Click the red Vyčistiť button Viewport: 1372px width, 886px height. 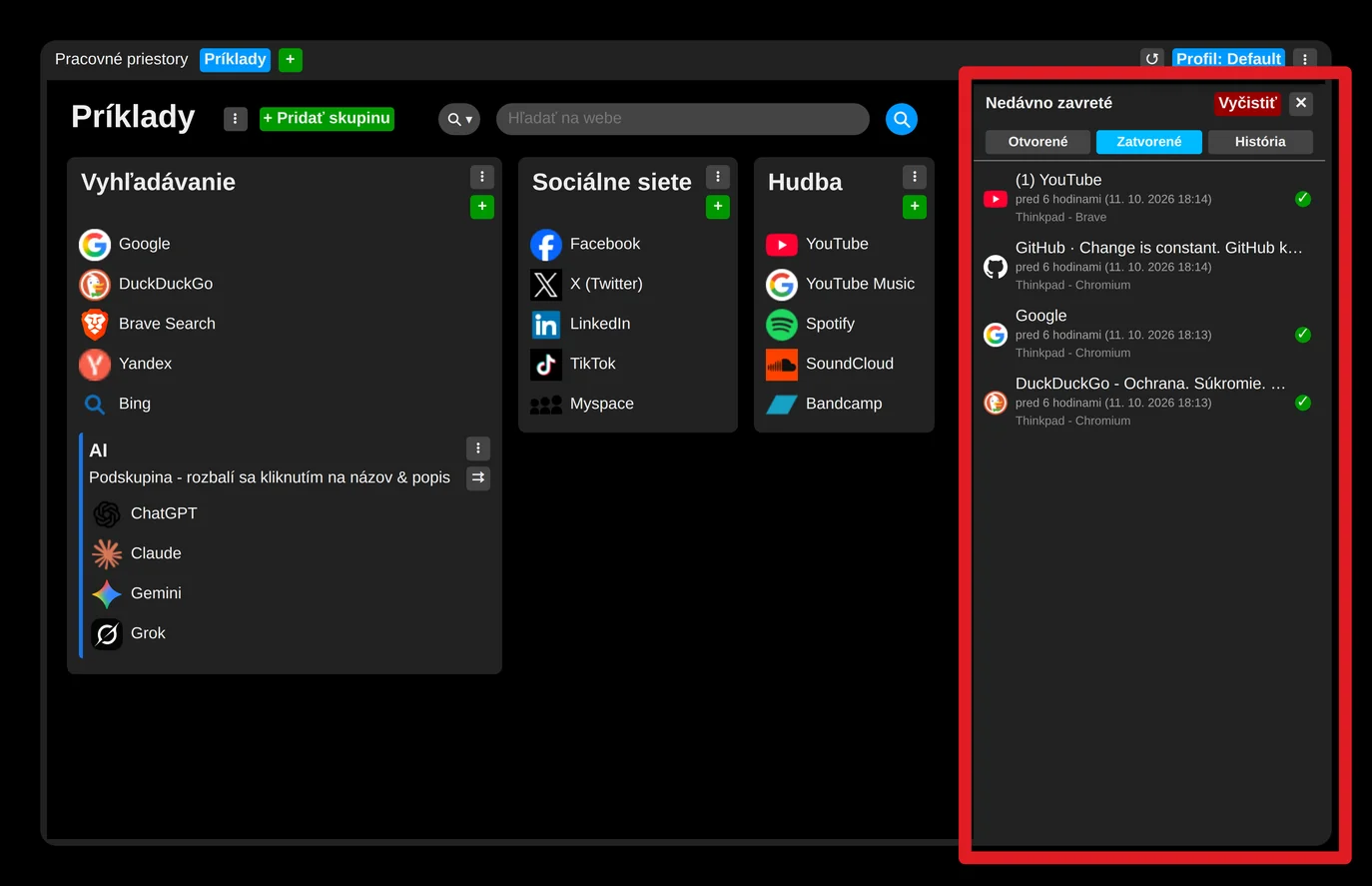coord(1248,103)
